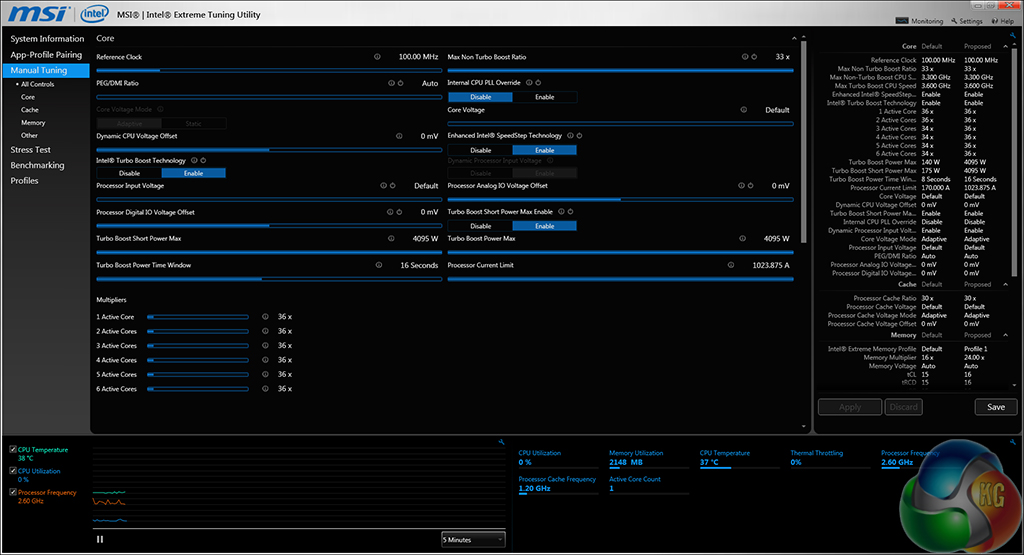Click the info icon for 1 Active Core multiplier
1024x555 pixels.
point(265,317)
